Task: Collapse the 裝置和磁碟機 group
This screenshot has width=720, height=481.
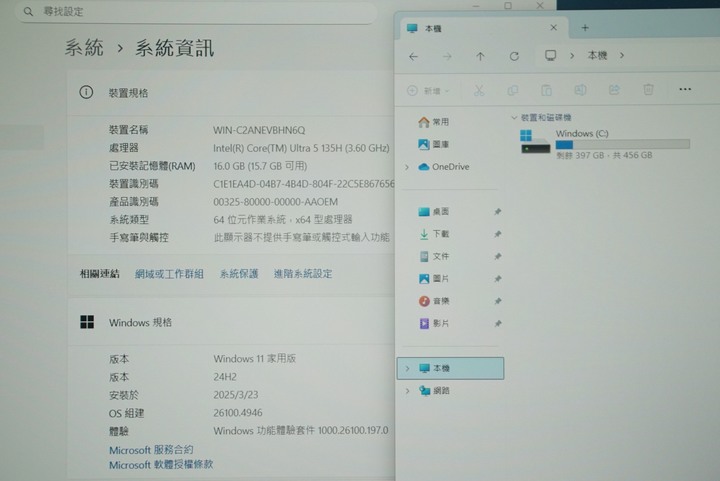Action: pos(514,118)
